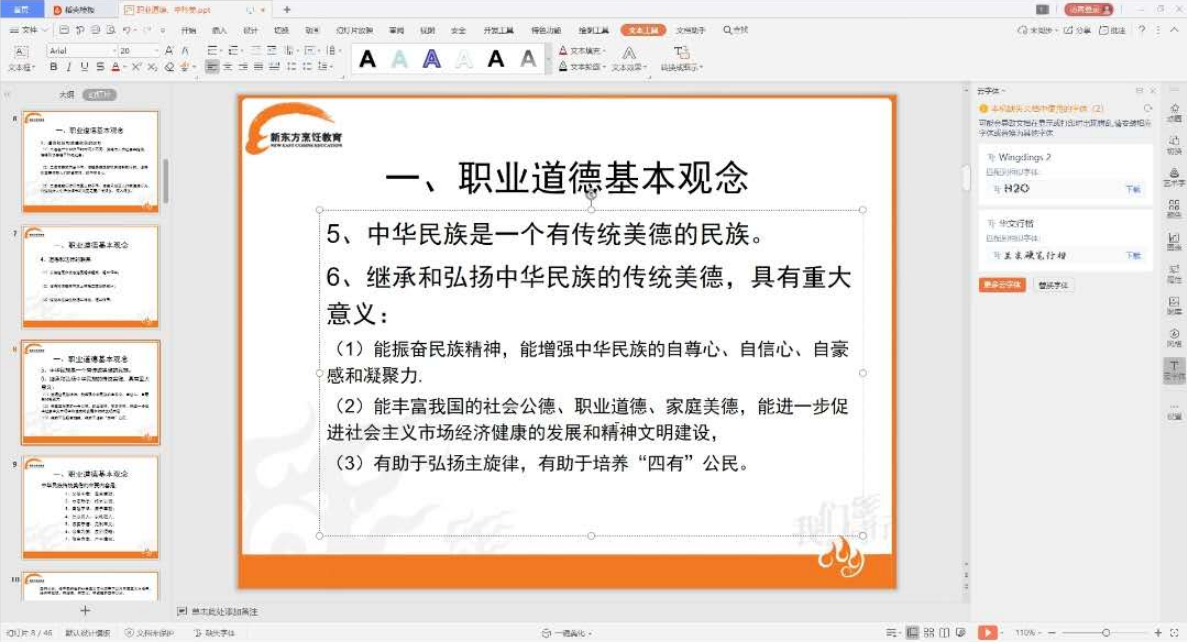This screenshot has height=642, width=1187.
Task: Click the orange more cloud fonts button
Action: pos(1002,285)
